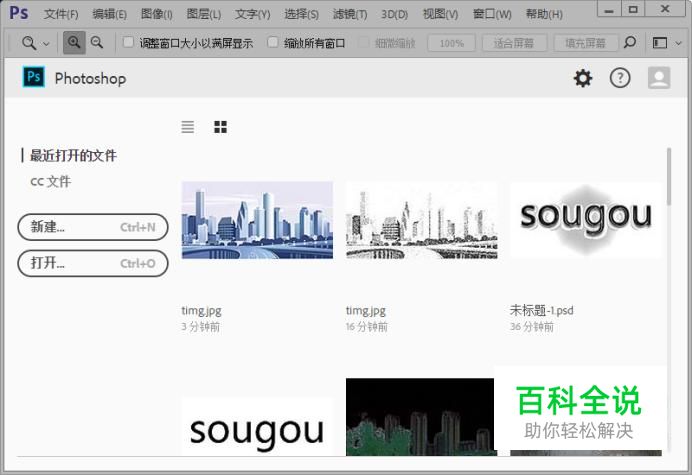
Task: Open the blue city skyline timg.jpg thumbnail
Action: point(257,220)
